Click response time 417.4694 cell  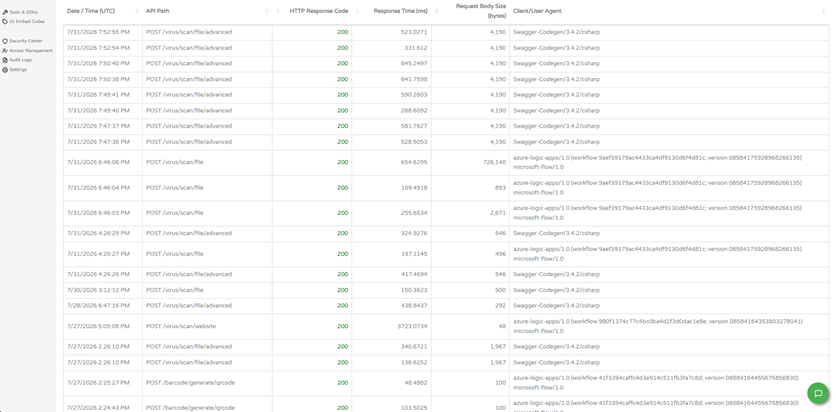click(x=414, y=274)
